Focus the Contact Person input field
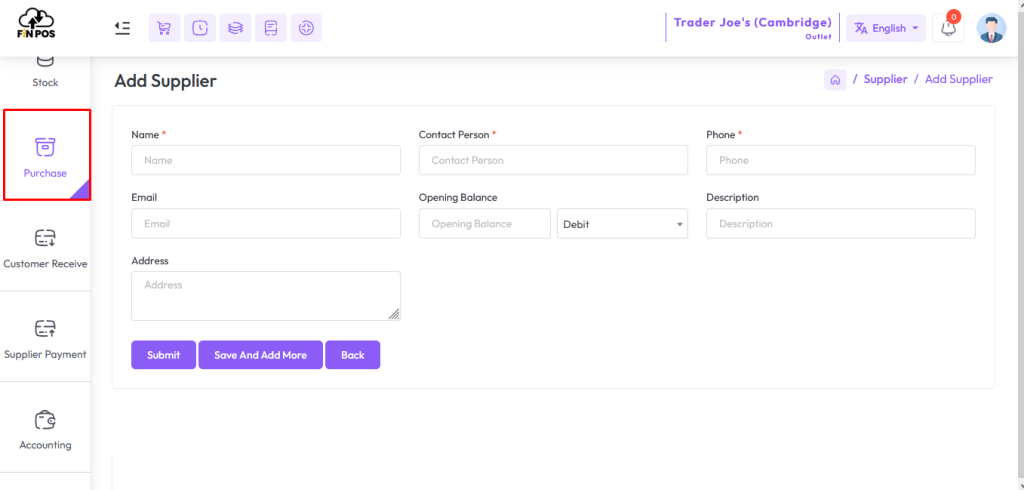The image size is (1024, 490). tap(553, 160)
